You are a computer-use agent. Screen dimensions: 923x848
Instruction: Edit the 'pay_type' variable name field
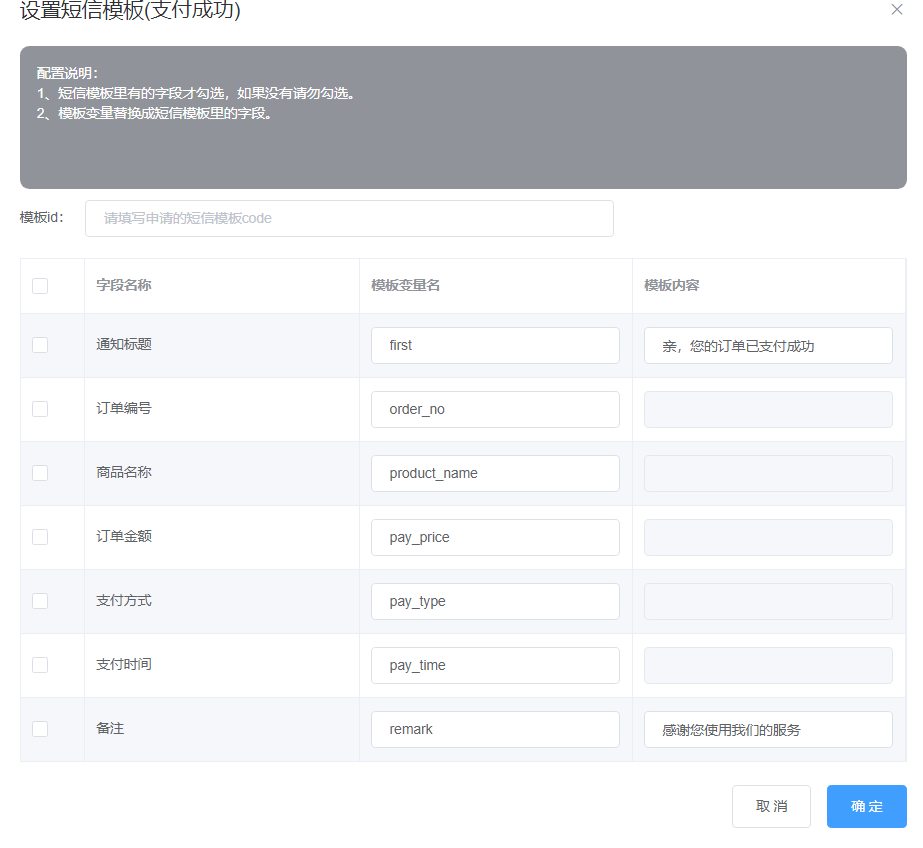(x=495, y=601)
